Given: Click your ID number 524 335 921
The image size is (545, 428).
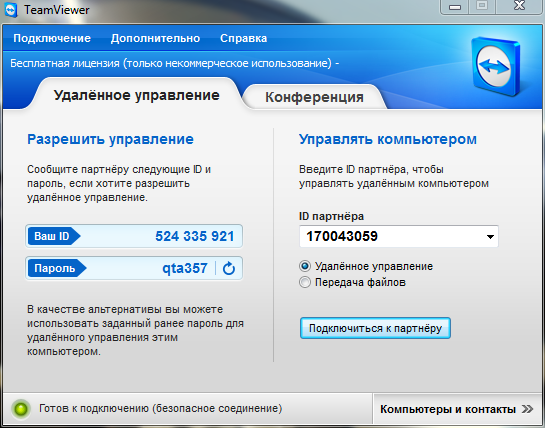Looking at the screenshot, I should [x=195, y=236].
